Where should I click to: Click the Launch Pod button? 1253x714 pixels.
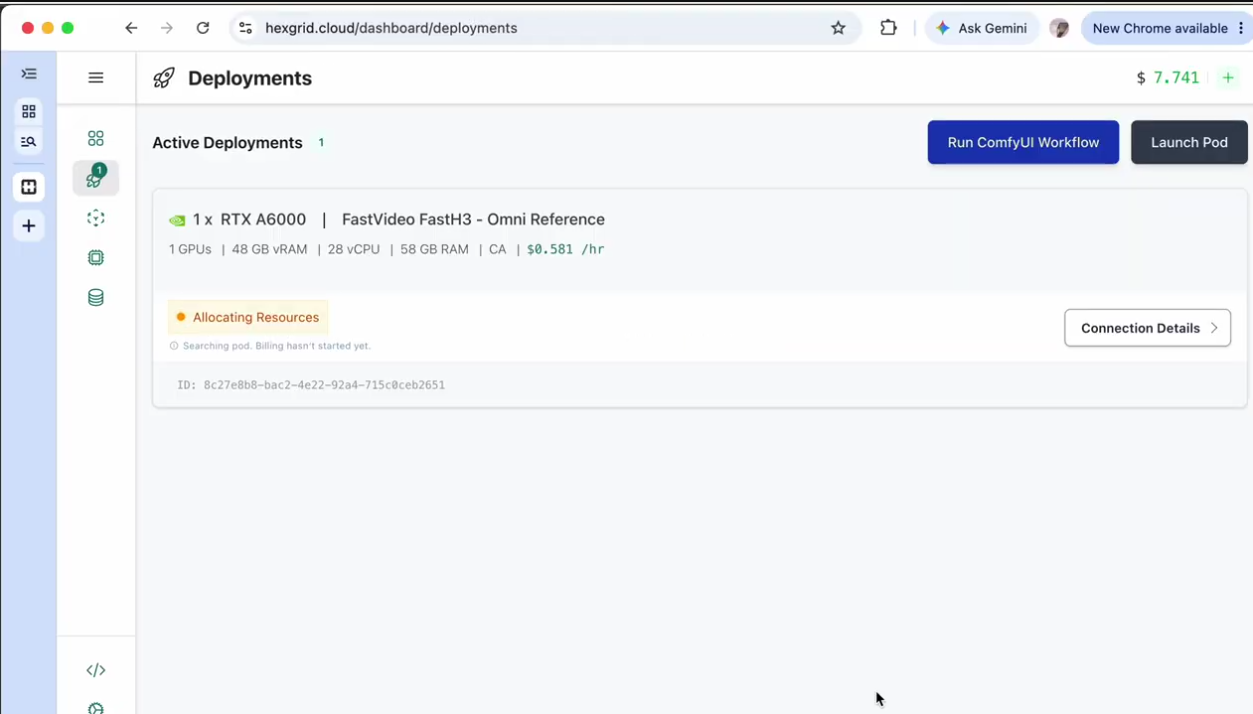pyautogui.click(x=1189, y=142)
